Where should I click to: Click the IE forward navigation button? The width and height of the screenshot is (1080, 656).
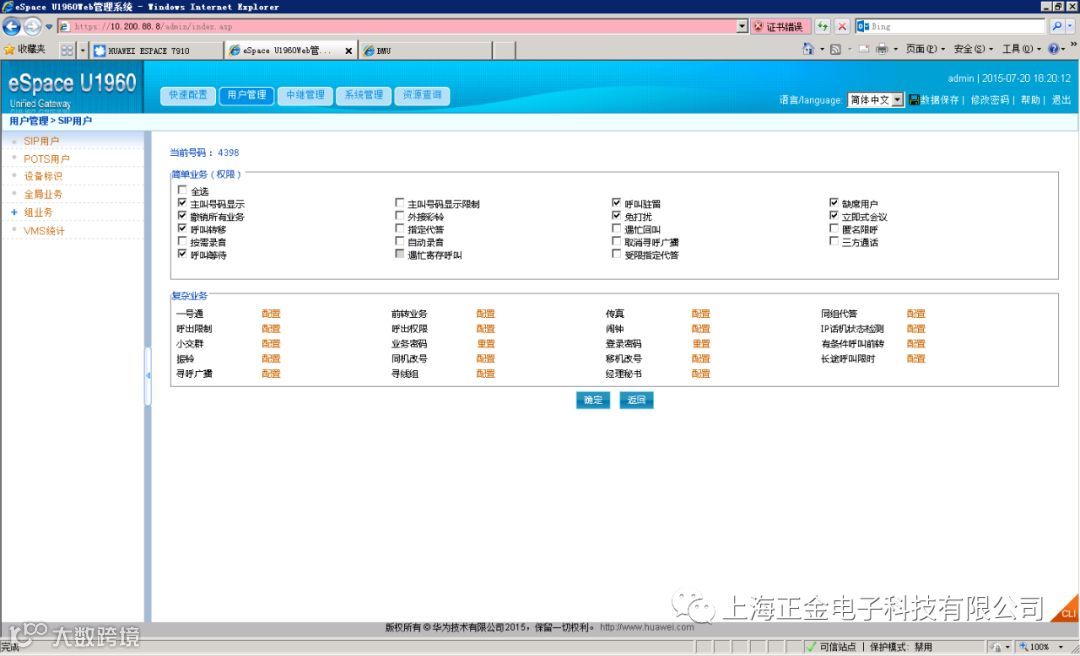[x=32, y=26]
